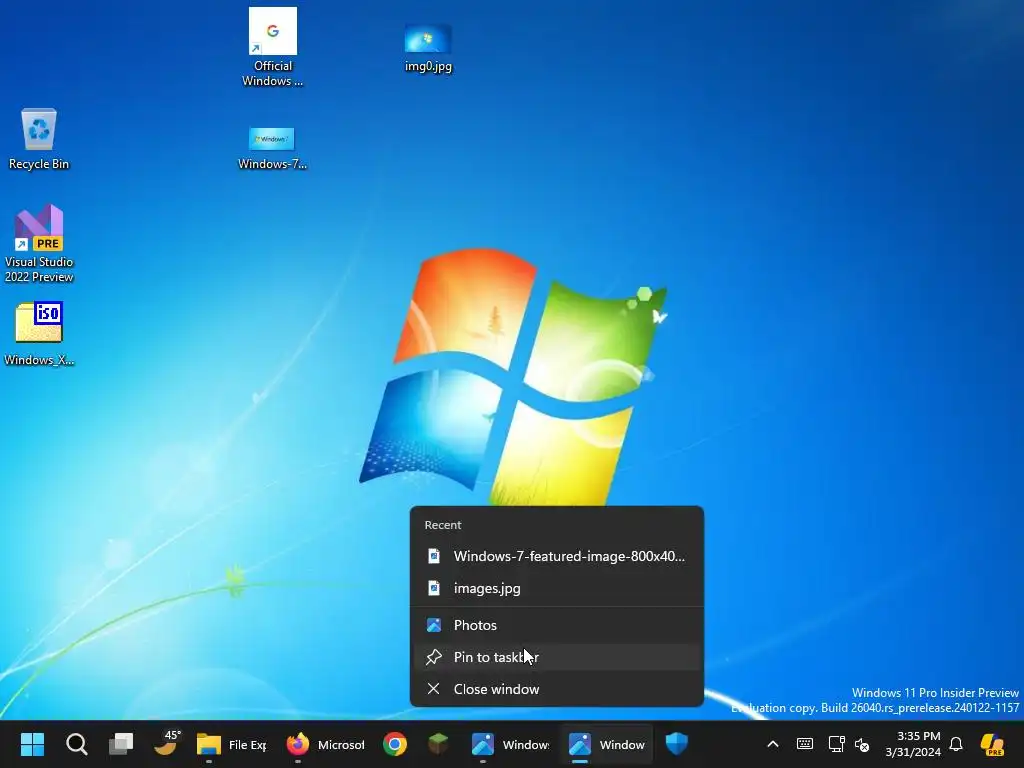Show hidden system tray icons
1024x768 pixels.
point(773,744)
